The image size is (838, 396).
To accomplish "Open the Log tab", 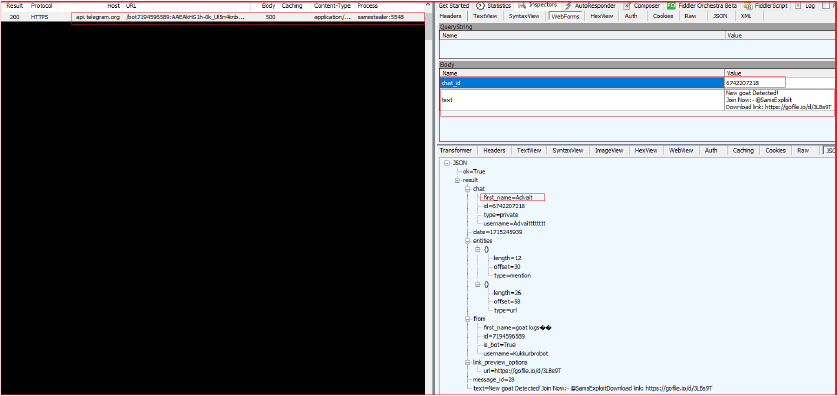I will (805, 5).
